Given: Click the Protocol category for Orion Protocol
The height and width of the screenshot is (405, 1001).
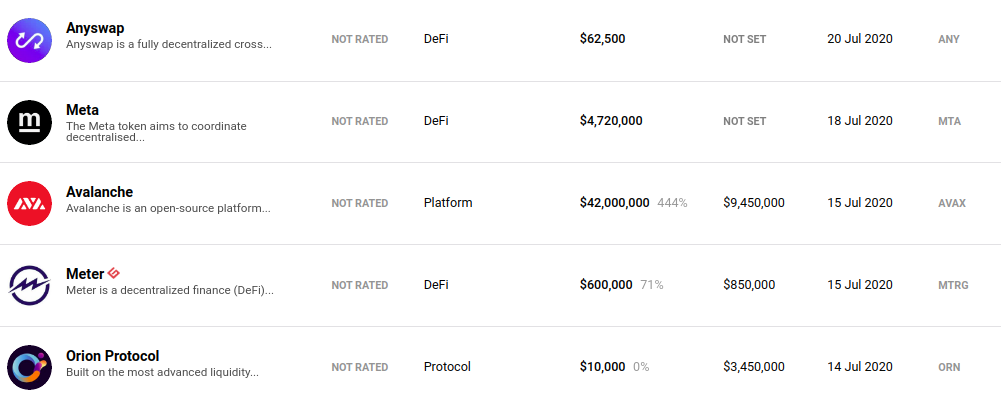Looking at the screenshot, I should [x=446, y=367].
